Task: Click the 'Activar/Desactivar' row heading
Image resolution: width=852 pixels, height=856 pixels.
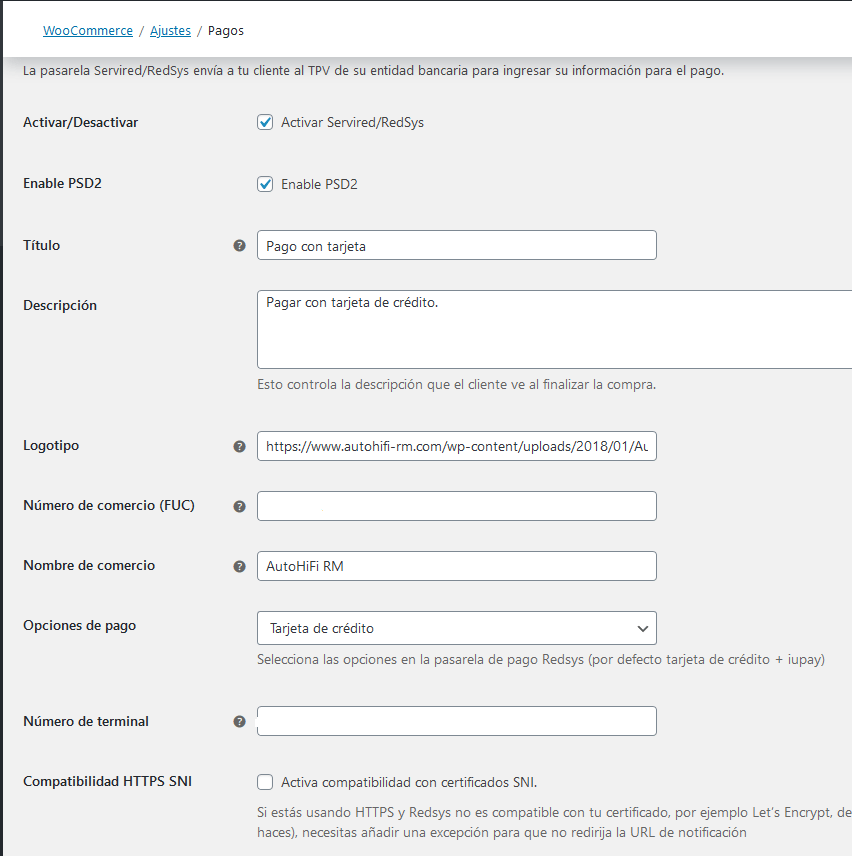Action: 81,122
